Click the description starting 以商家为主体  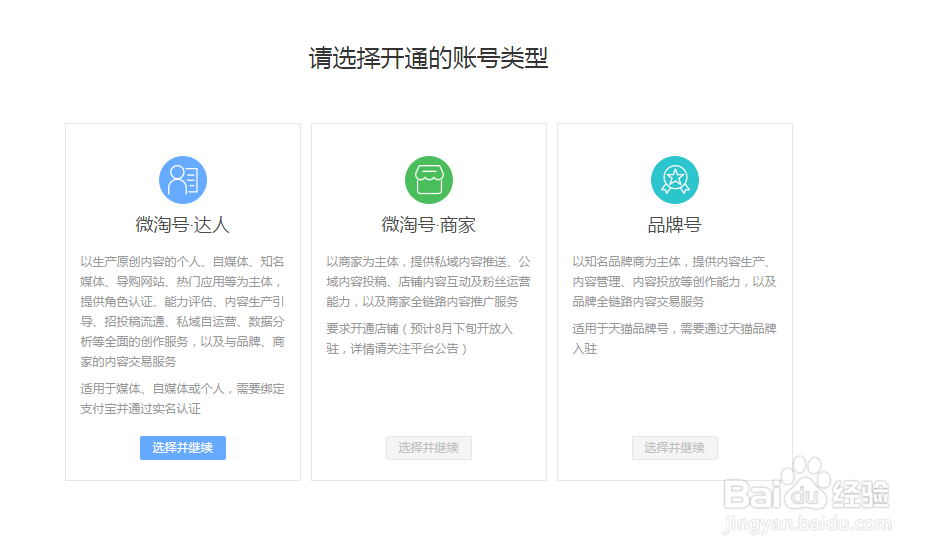point(429,282)
